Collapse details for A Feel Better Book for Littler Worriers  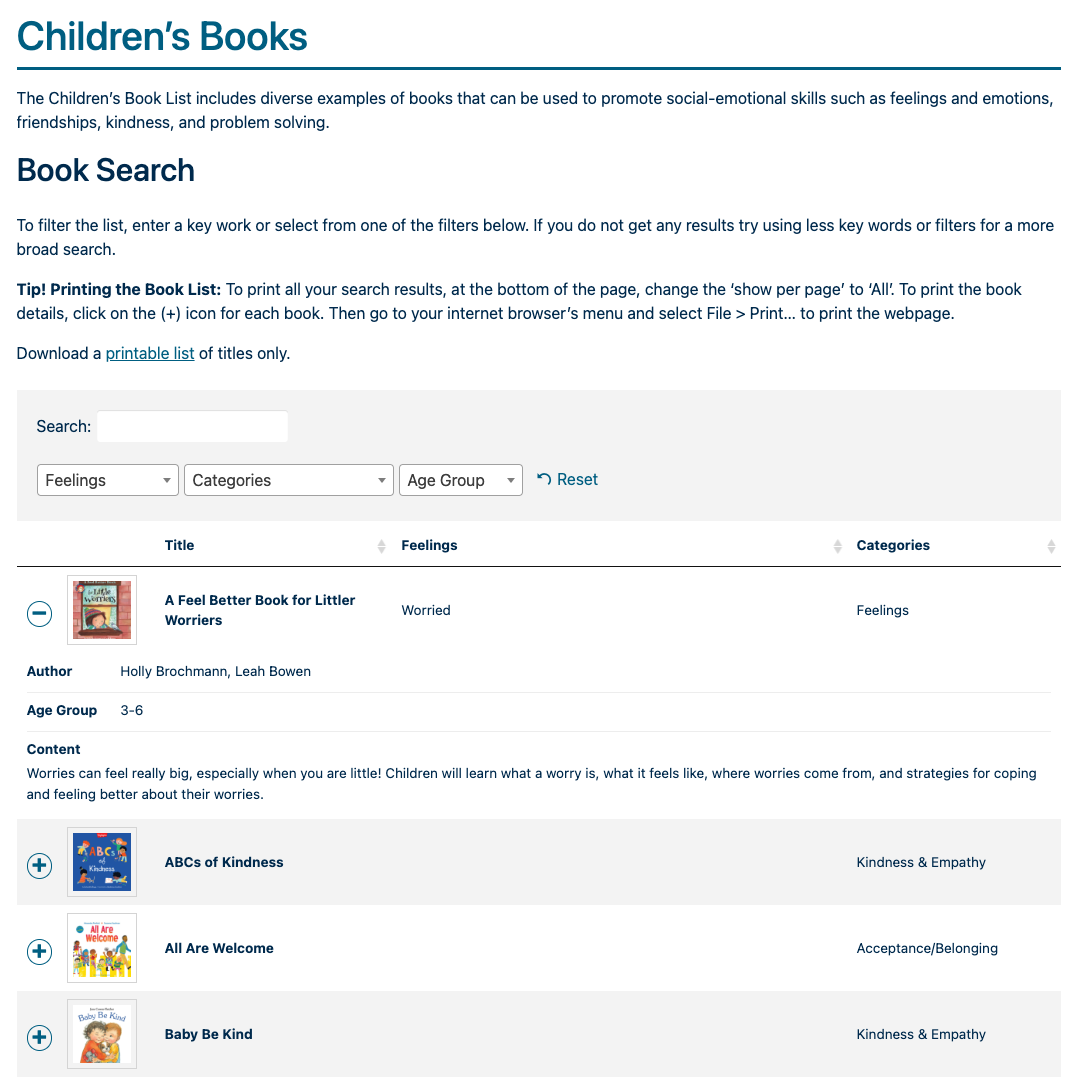(39, 613)
